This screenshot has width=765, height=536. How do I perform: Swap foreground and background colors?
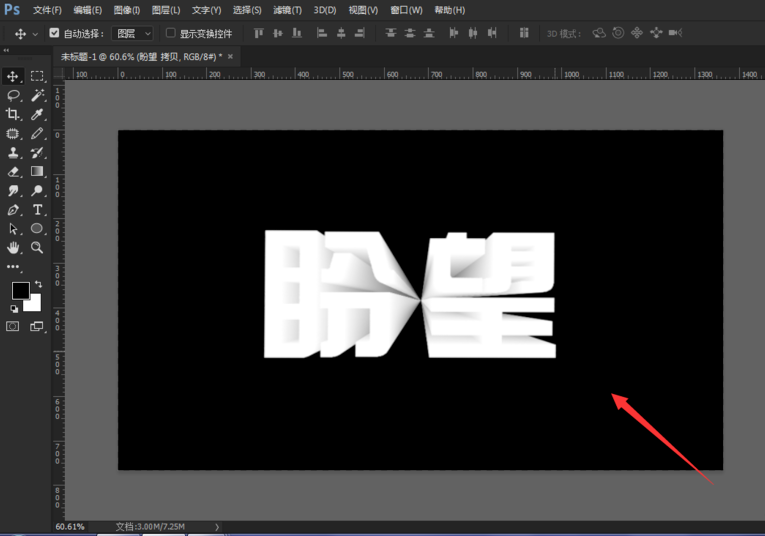pyautogui.click(x=38, y=285)
